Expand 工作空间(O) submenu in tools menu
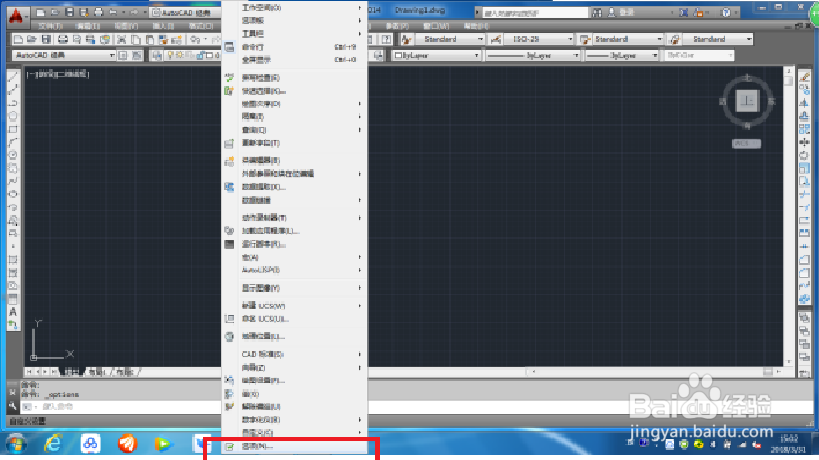The image size is (819, 460). [295, 8]
